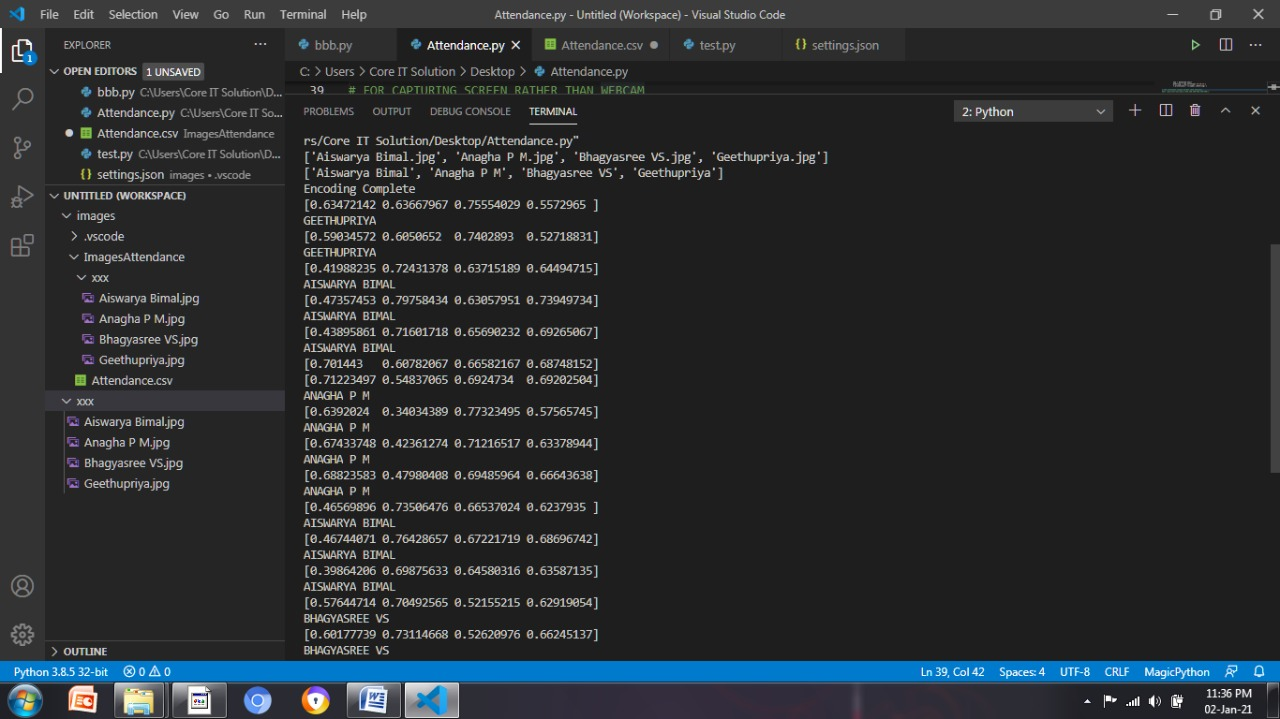
Task: Open the Source Control view
Action: pos(22,148)
